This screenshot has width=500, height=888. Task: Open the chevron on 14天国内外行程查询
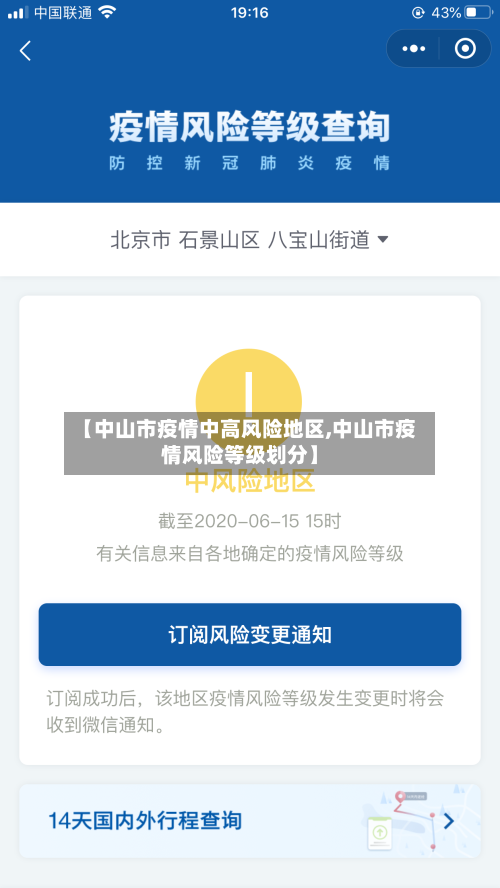pos(449,821)
